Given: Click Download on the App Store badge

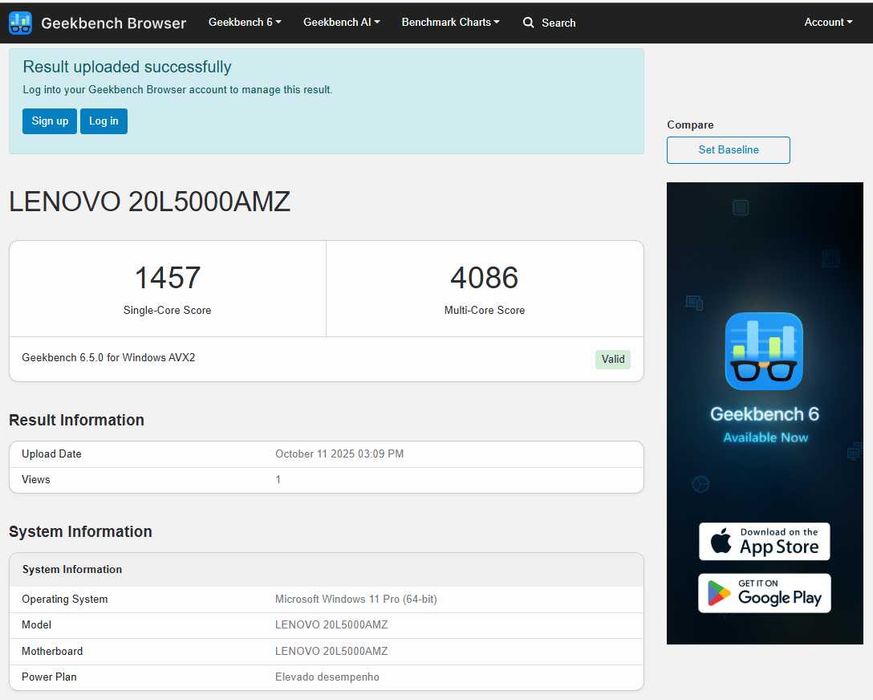Looking at the screenshot, I should point(764,541).
